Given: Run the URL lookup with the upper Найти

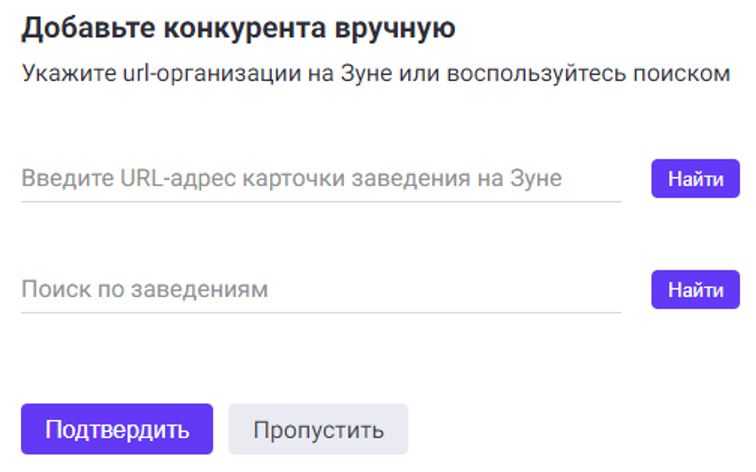Looking at the screenshot, I should point(695,179).
